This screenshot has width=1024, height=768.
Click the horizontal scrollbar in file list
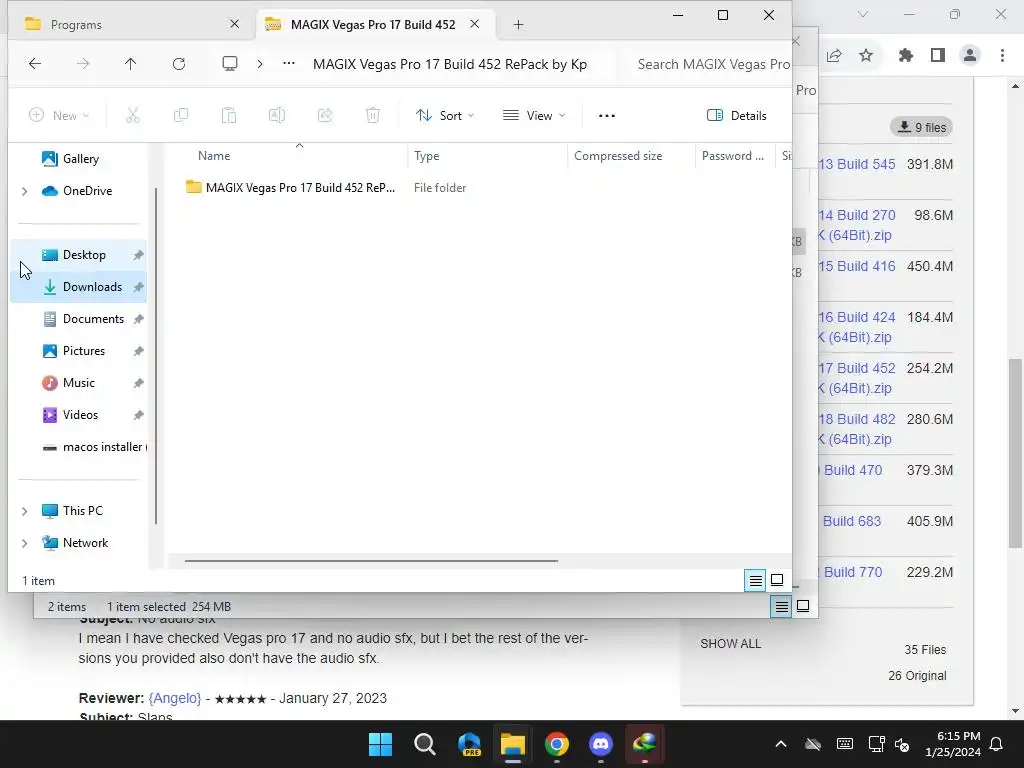pos(371,560)
